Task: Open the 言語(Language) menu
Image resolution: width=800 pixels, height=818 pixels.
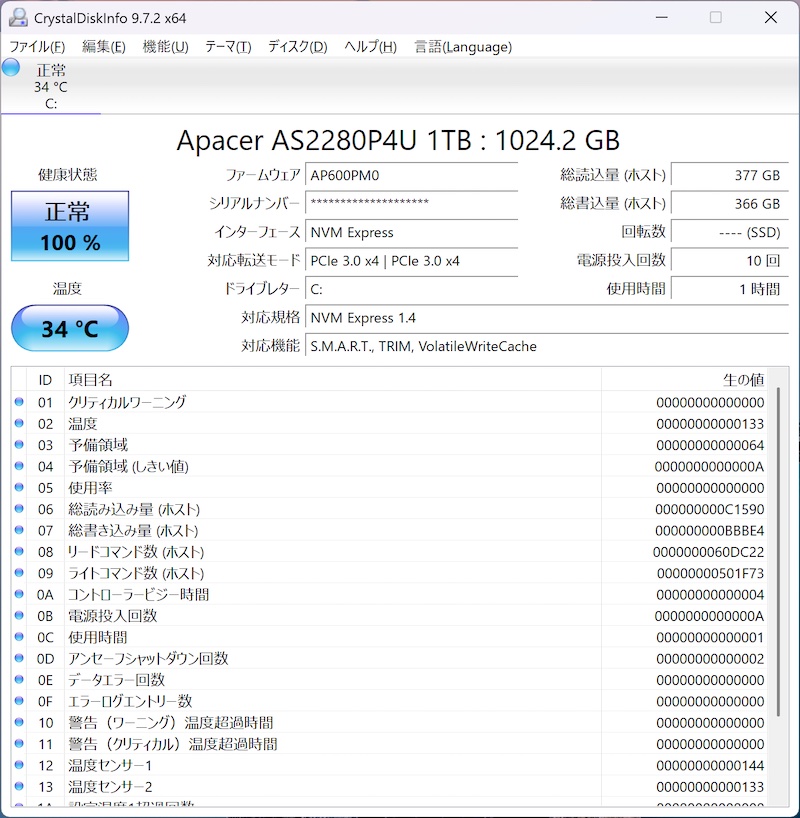Action: pyautogui.click(x=463, y=47)
